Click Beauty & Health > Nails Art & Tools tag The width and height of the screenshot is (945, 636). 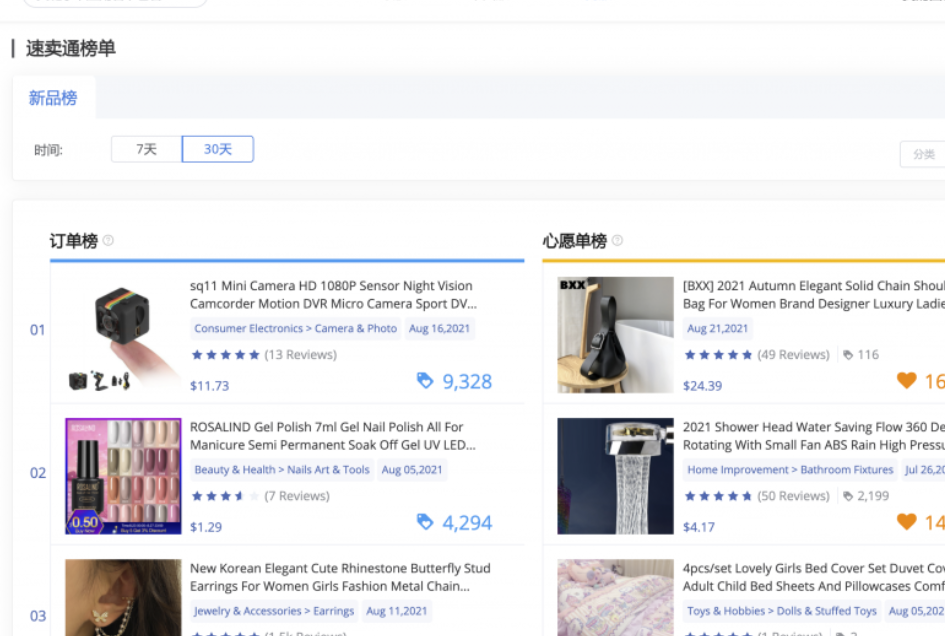[281, 470]
